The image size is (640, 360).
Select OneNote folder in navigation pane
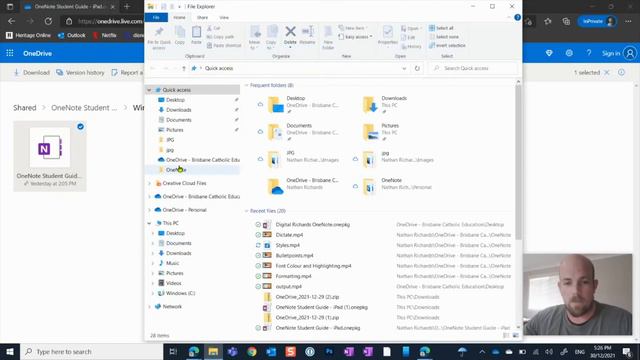tap(176, 170)
